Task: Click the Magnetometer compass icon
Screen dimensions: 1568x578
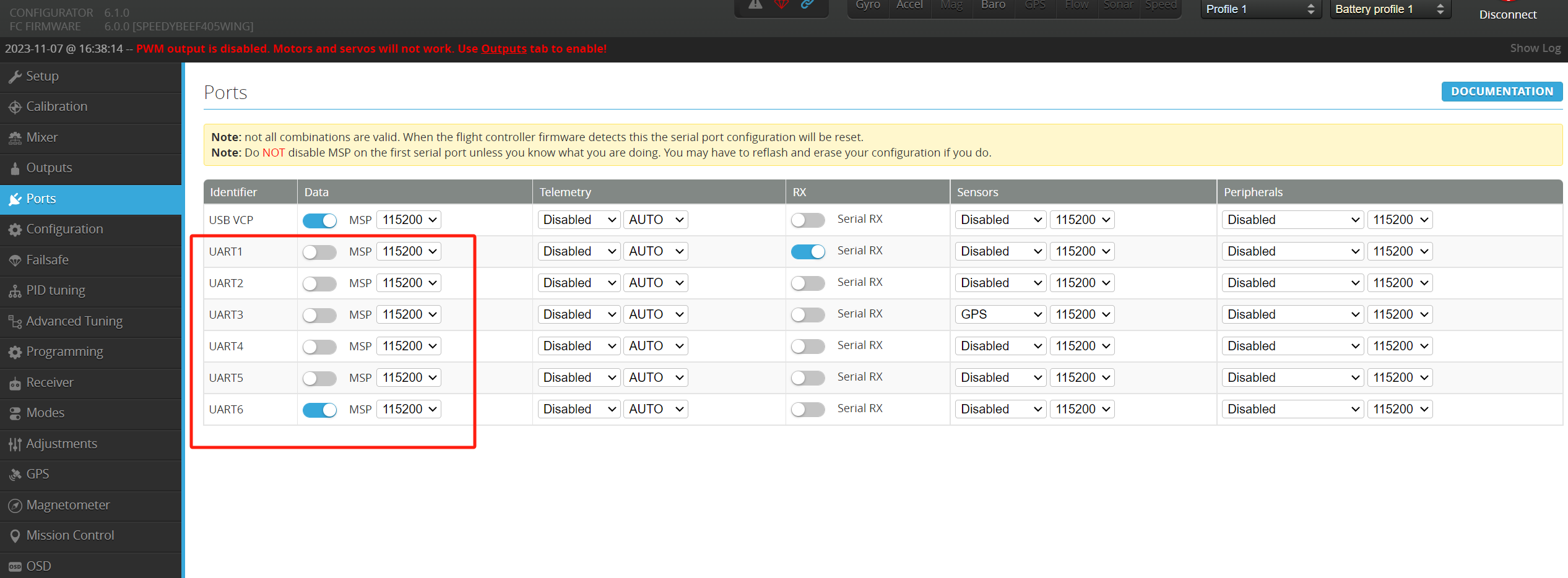Action: point(15,506)
